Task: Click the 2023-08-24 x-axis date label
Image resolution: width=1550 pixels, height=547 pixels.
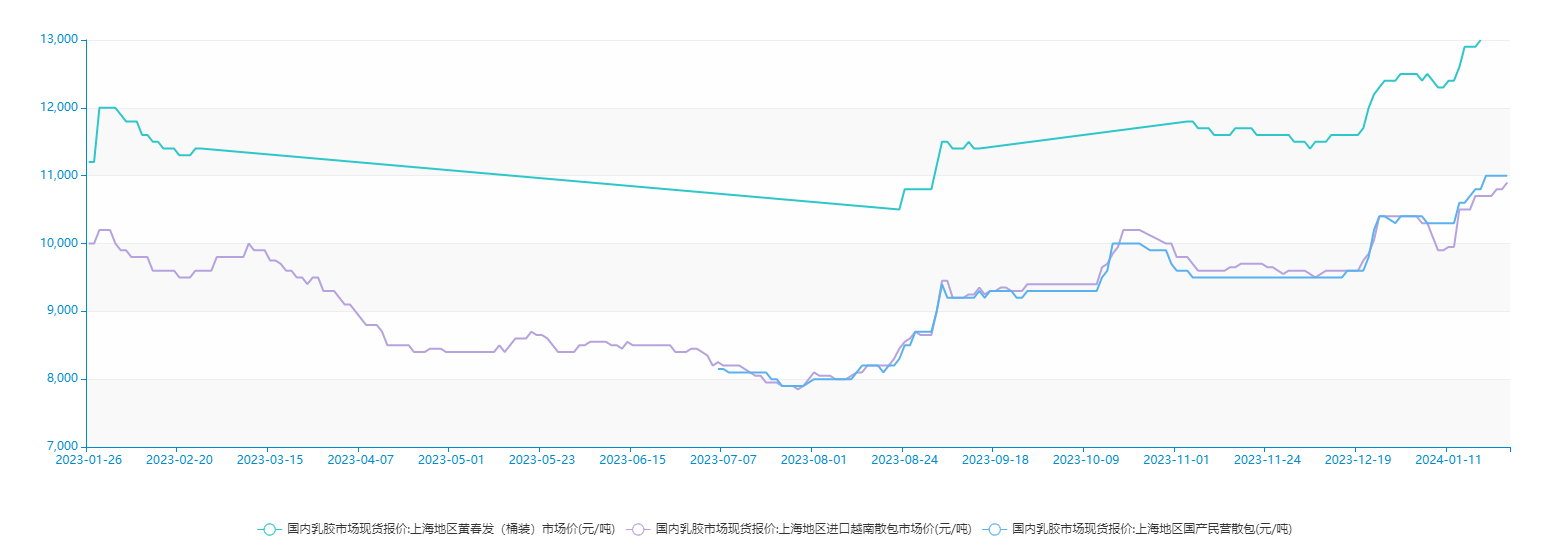Action: [904, 460]
